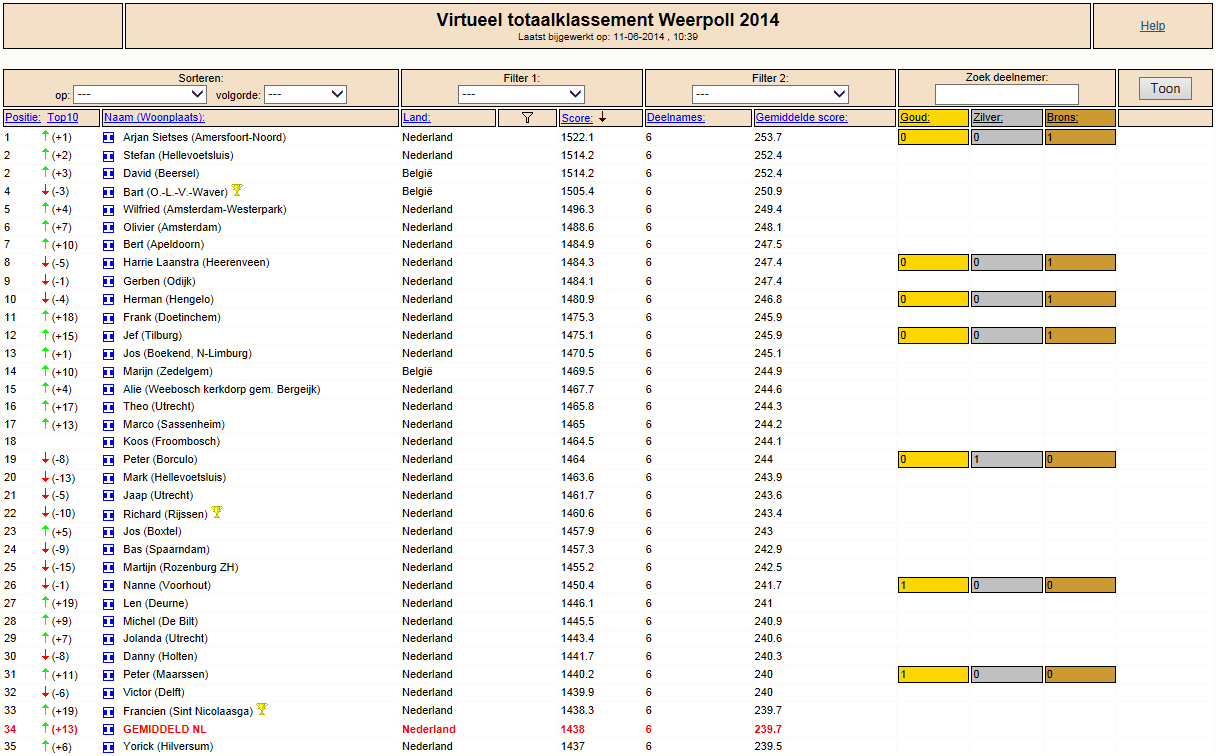Click red sort arrow next to Score

[x=603, y=118]
